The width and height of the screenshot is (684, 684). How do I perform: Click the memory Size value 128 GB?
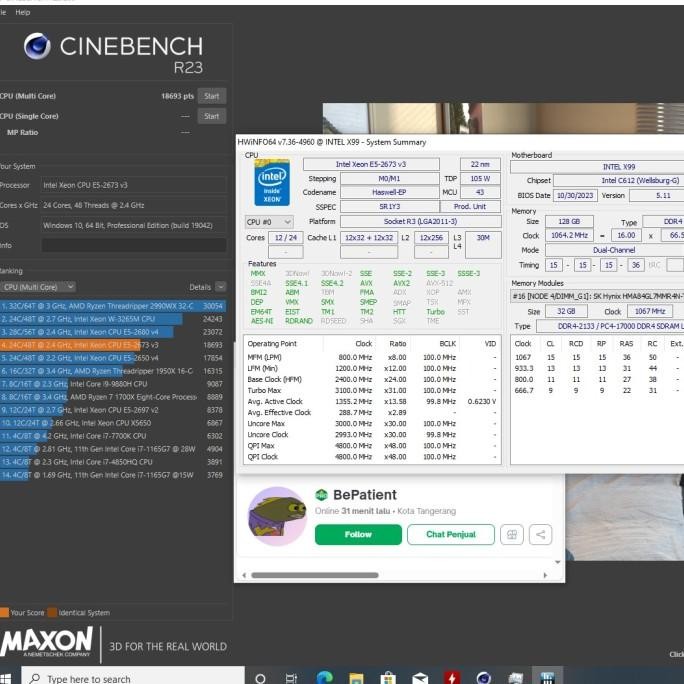point(569,222)
